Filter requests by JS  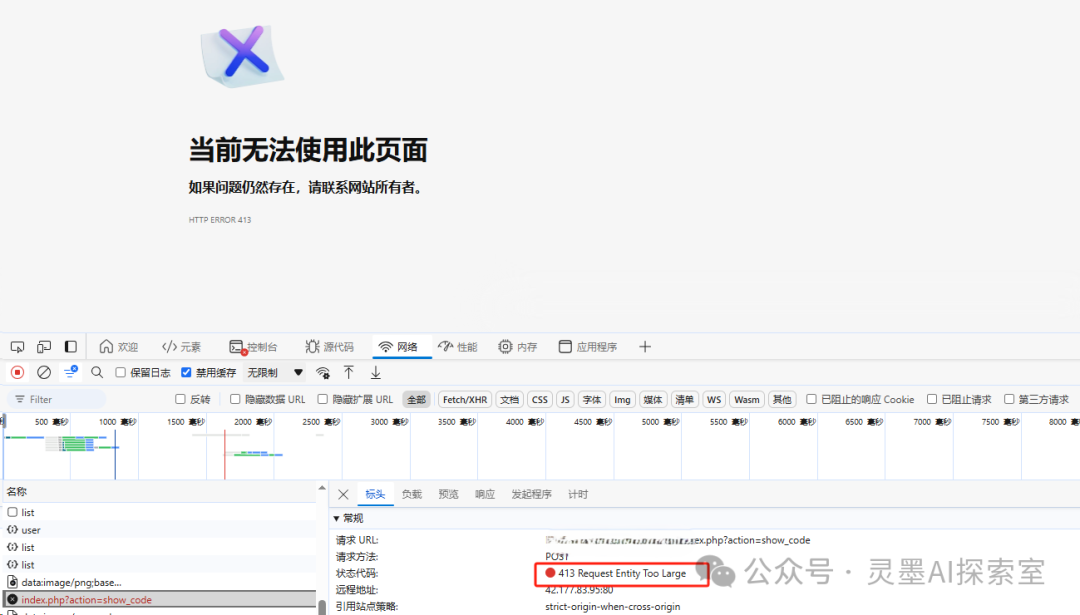click(x=565, y=399)
